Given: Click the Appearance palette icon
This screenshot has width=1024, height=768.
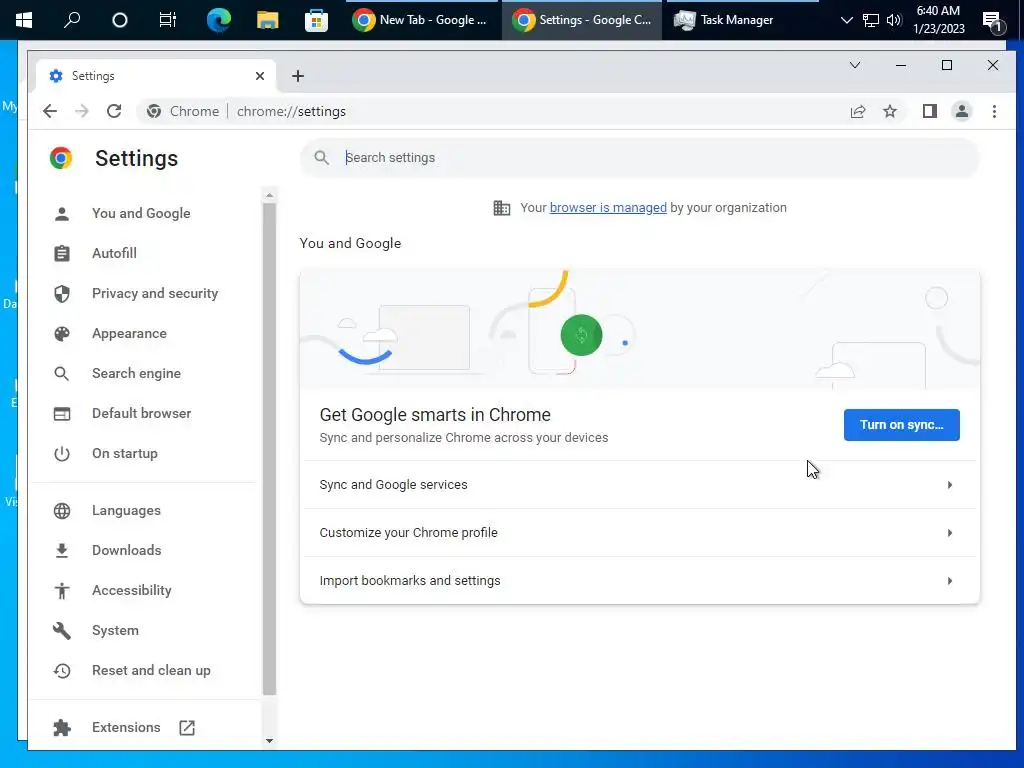Looking at the screenshot, I should [62, 334].
